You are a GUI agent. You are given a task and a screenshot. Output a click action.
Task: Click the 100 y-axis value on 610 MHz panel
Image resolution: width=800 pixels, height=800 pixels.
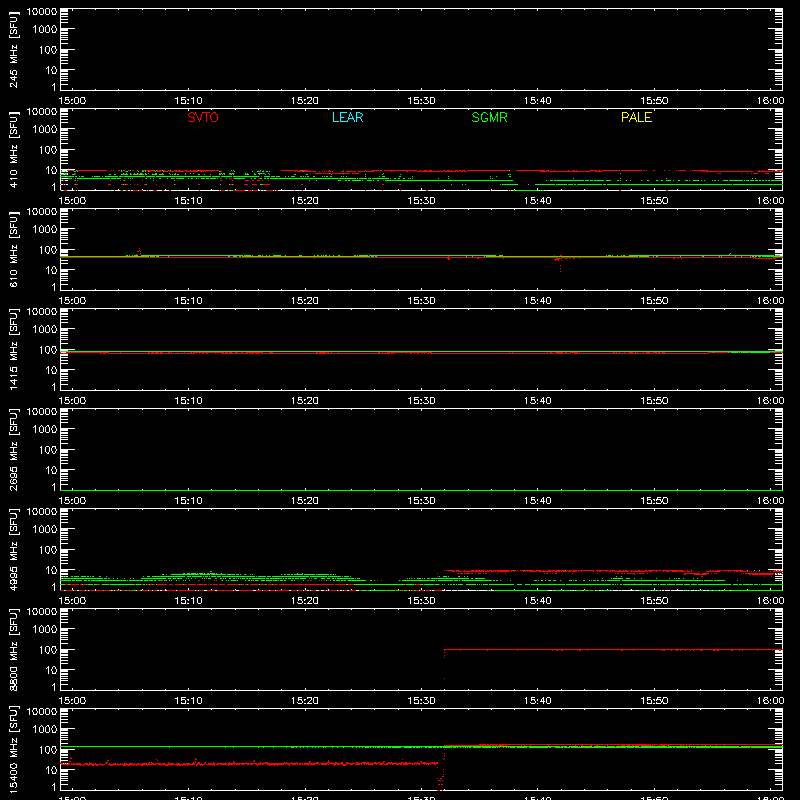pyautogui.click(x=48, y=250)
